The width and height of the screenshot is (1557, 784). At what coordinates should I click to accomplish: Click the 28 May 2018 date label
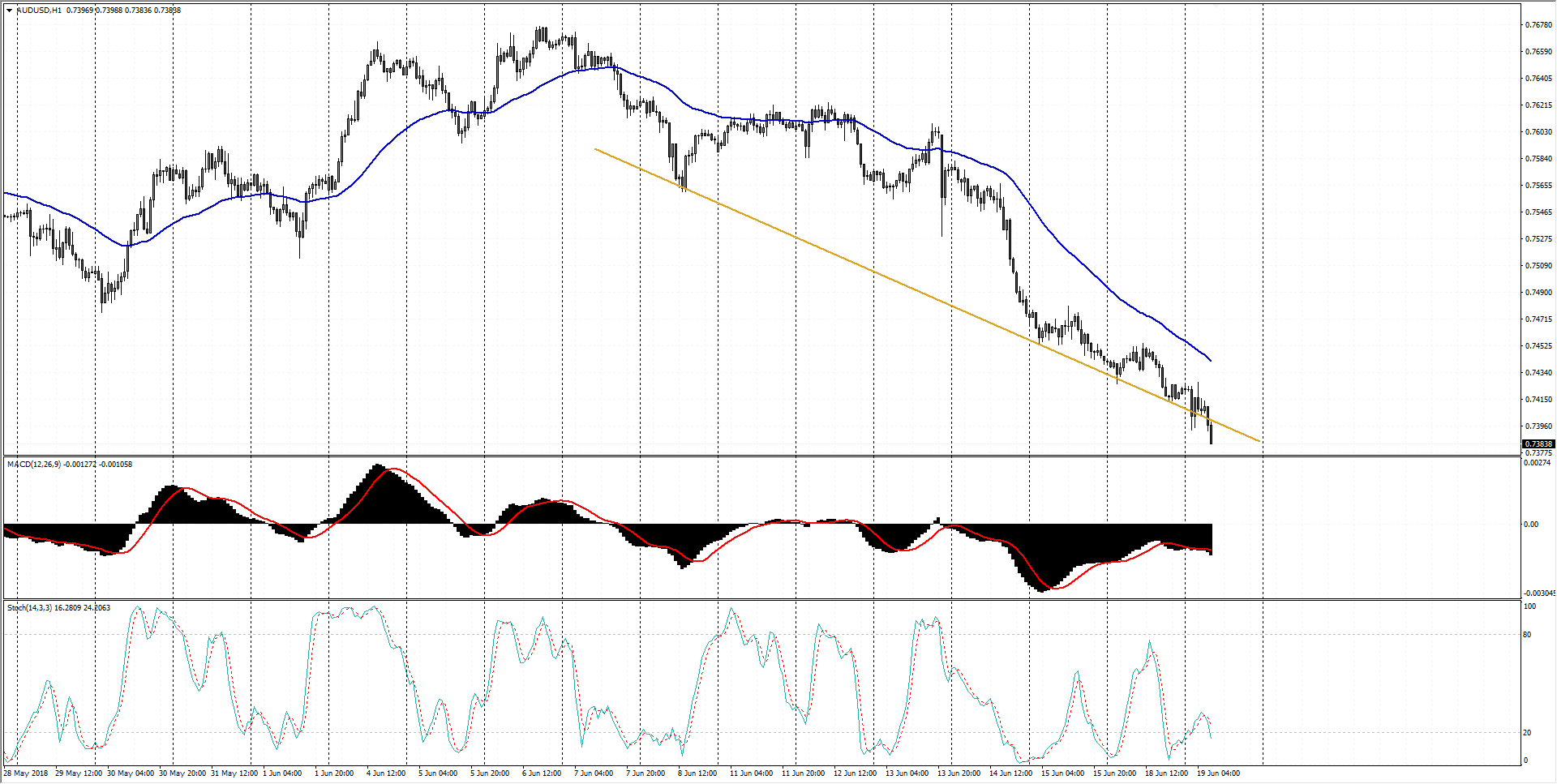pyautogui.click(x=25, y=773)
